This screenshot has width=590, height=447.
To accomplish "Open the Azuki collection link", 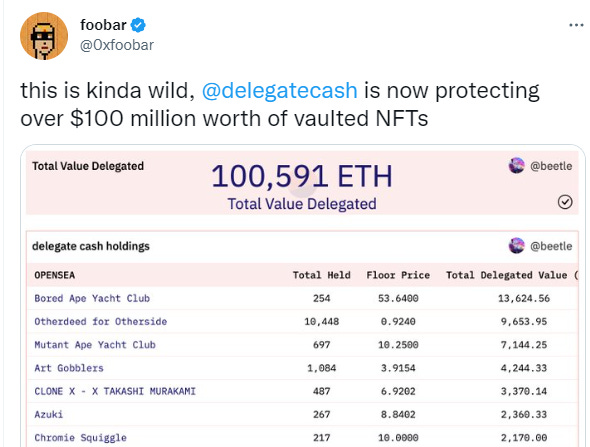I will pos(49,415).
